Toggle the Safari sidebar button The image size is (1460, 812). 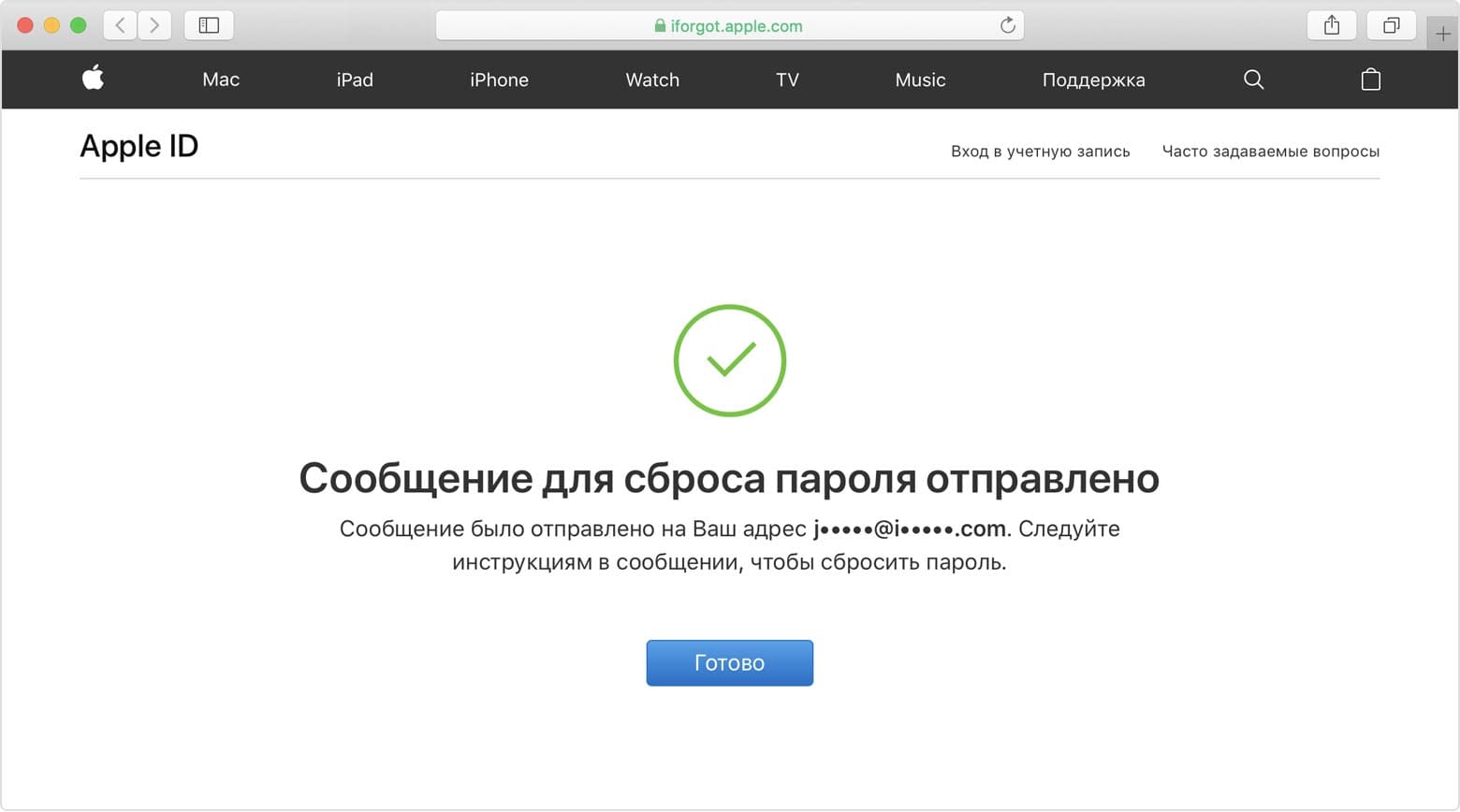point(209,25)
